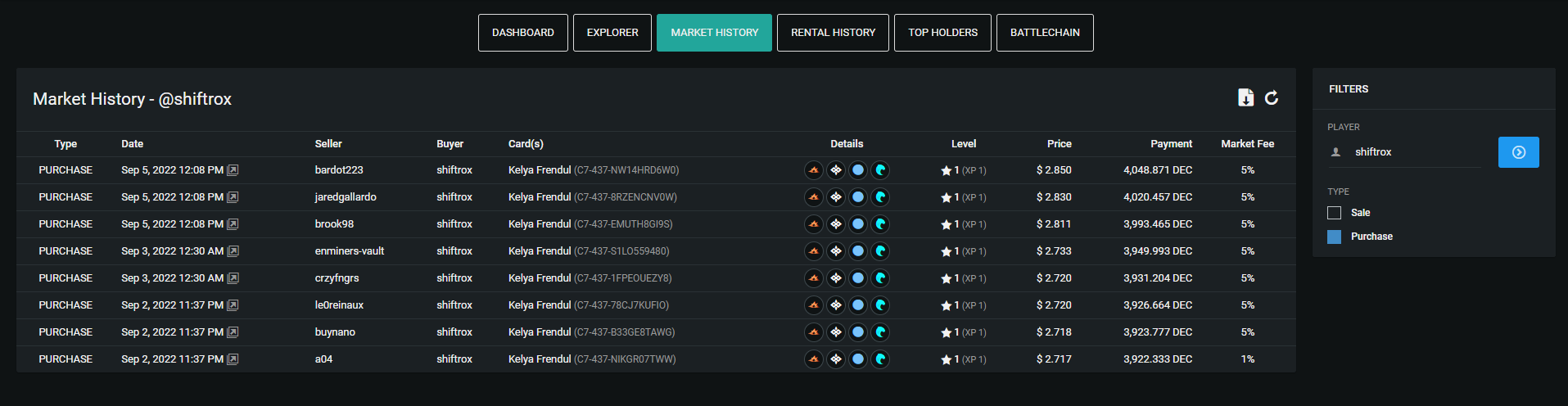Open transaction link for buynano purchase row
Viewport: 1568px width, 406px height.
point(233,332)
